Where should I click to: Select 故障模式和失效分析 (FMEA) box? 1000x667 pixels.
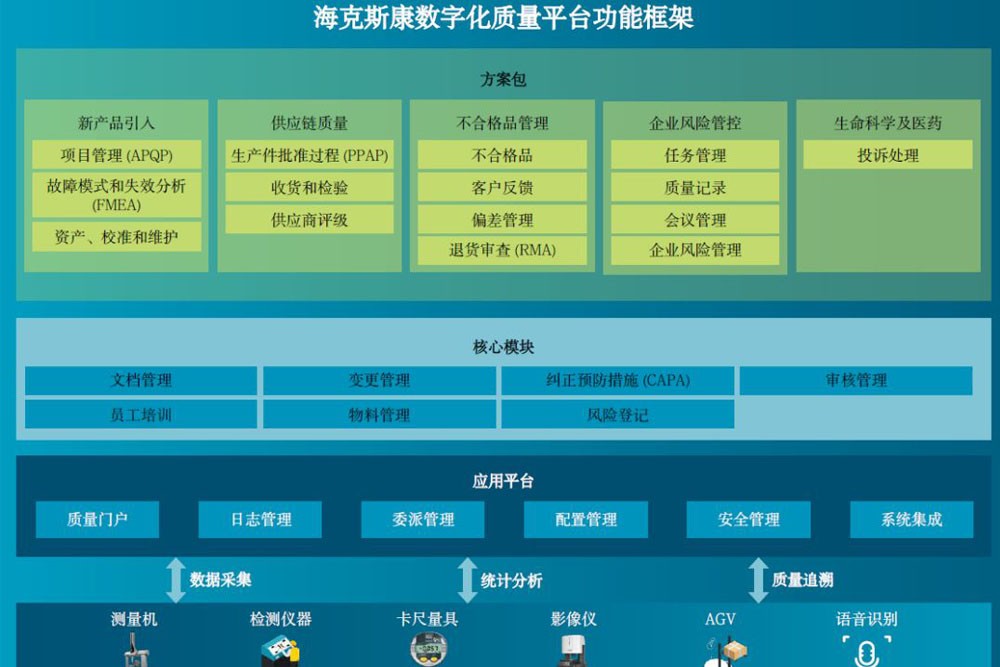[x=117, y=195]
